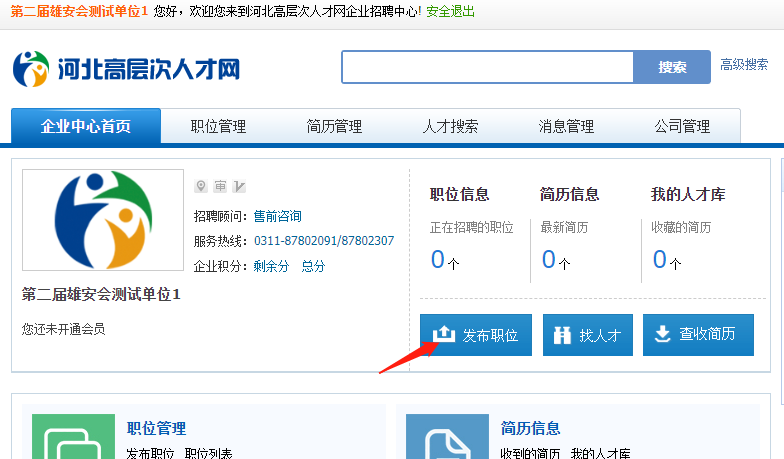Focus the search text input field

click(x=488, y=67)
